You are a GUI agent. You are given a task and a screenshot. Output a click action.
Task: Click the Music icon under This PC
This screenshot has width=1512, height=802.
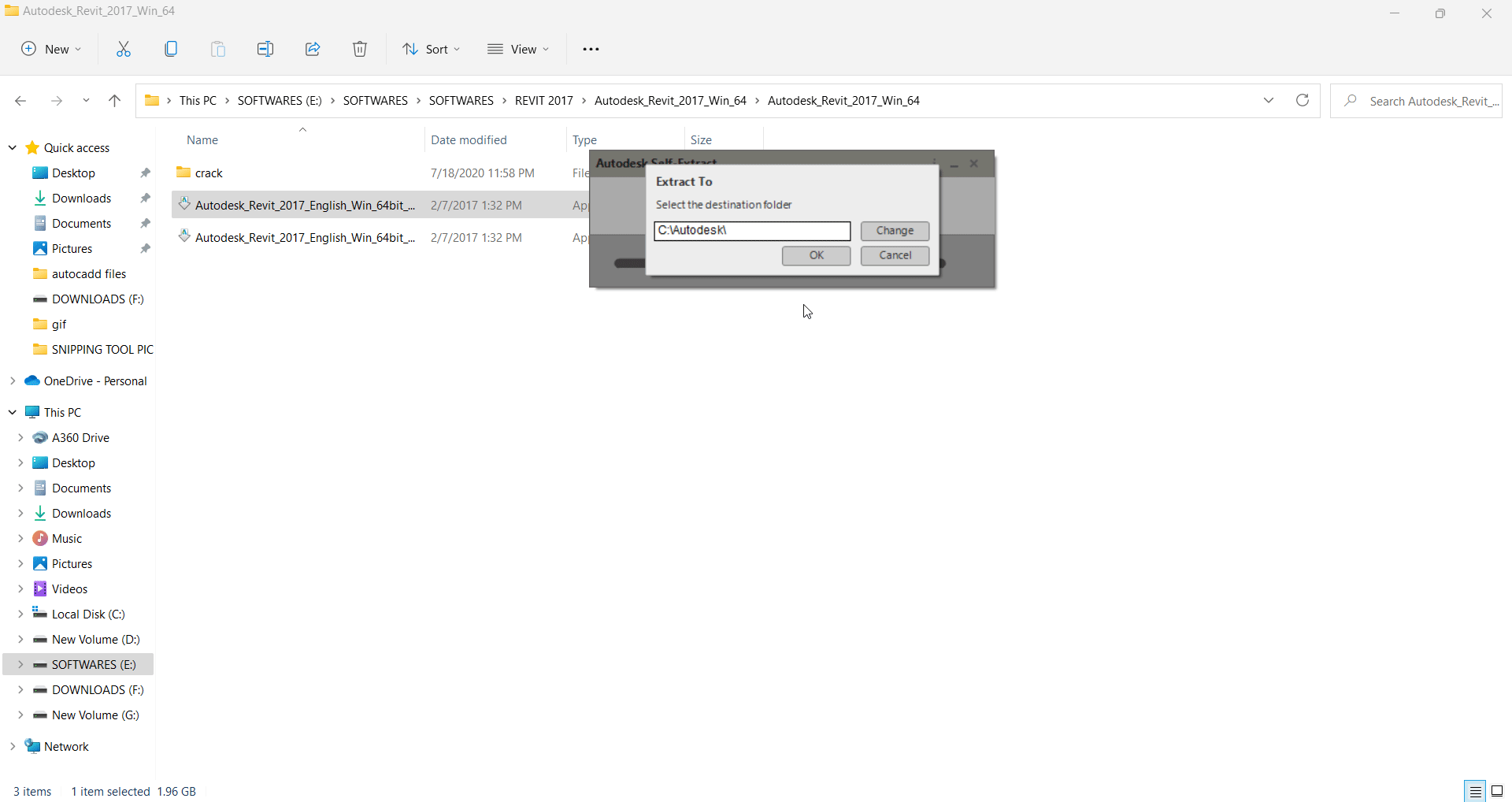(40, 538)
